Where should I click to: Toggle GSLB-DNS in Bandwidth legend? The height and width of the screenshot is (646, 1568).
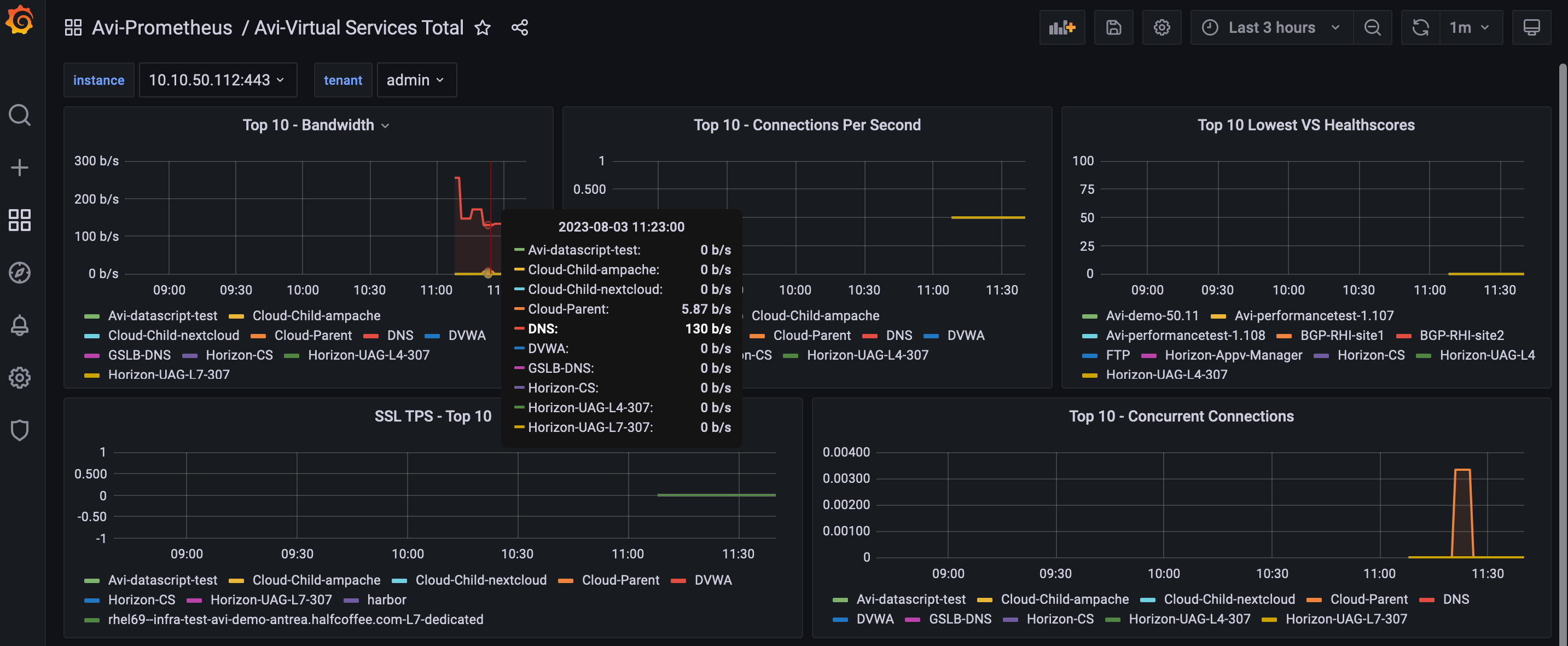click(x=140, y=355)
